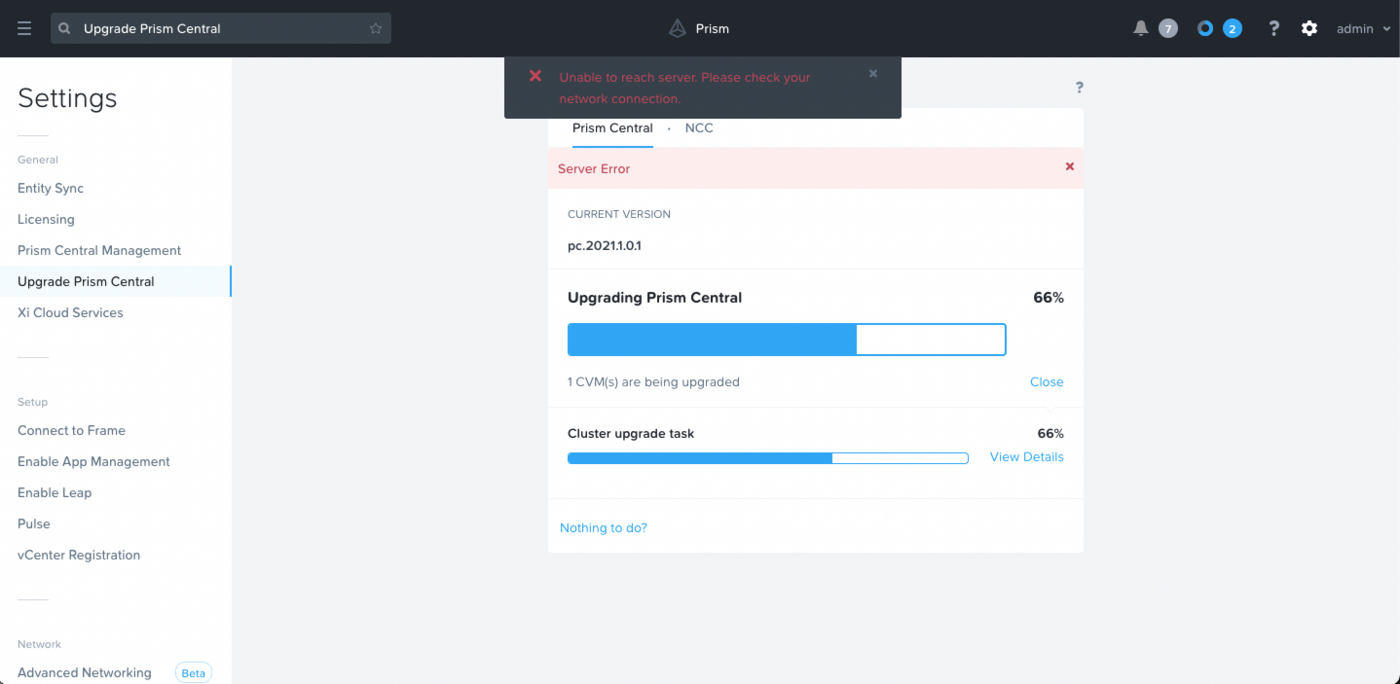Click the Upgrading Prism Central progress bar

786,340
